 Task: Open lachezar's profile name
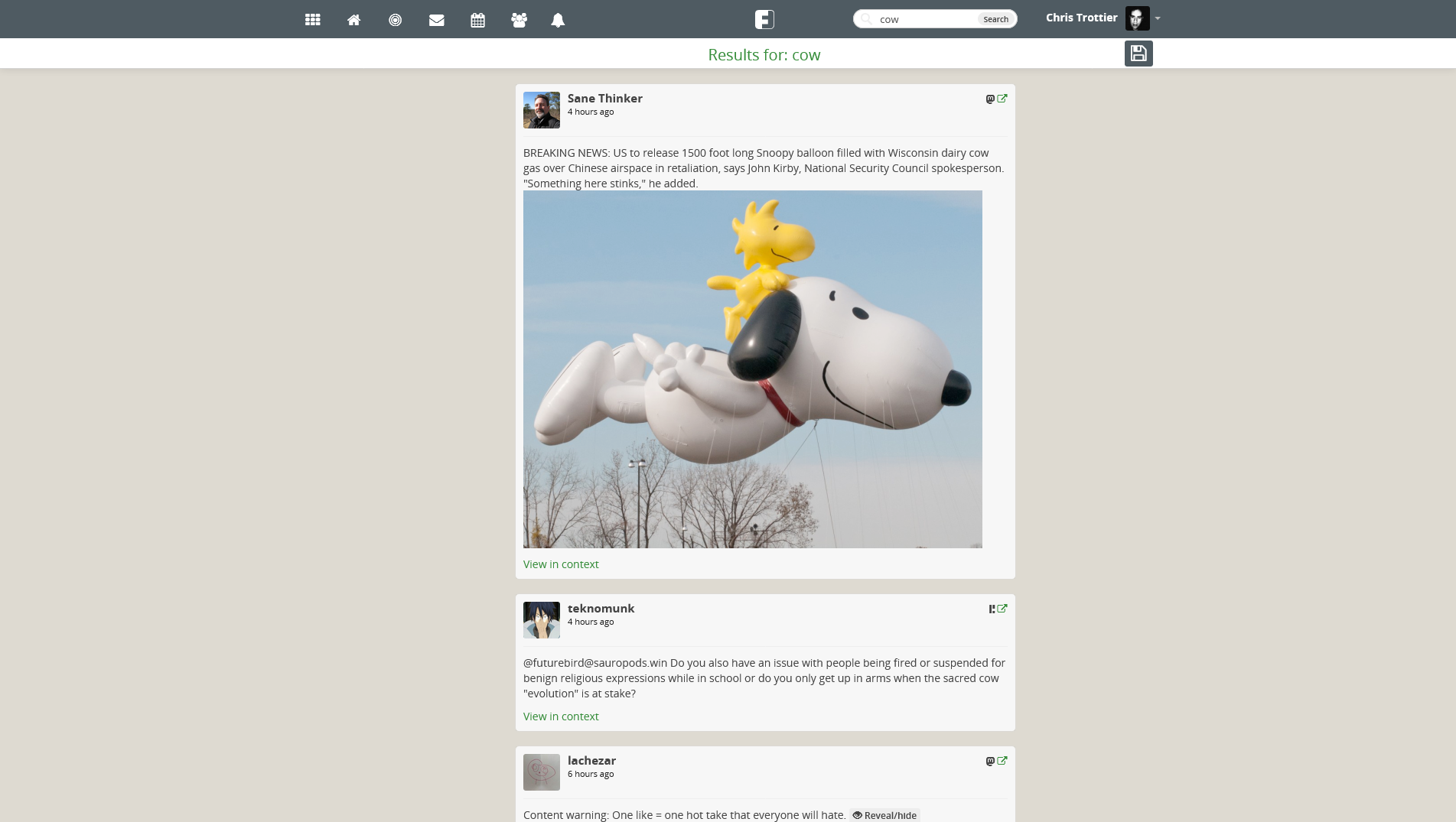[591, 760]
